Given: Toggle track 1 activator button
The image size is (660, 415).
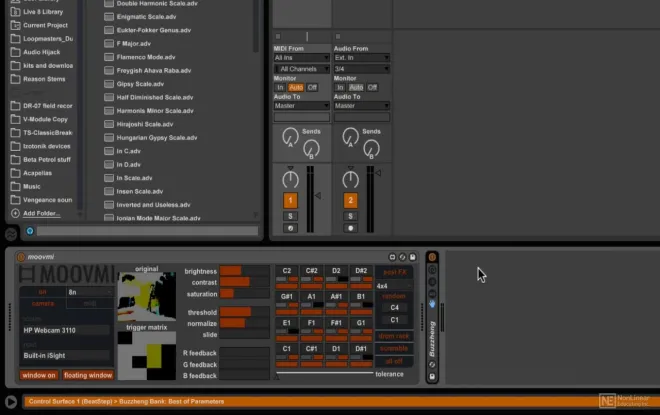Looking at the screenshot, I should (x=290, y=200).
